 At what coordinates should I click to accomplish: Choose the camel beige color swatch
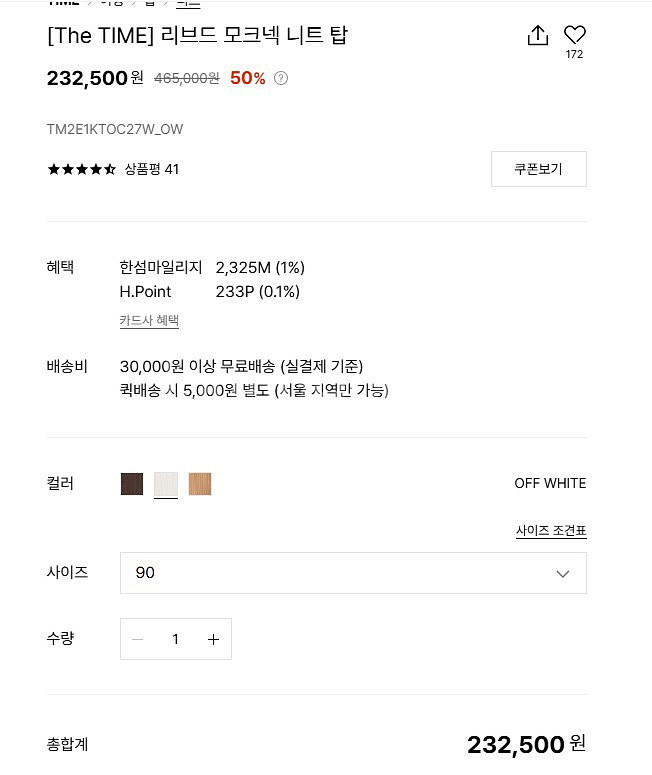[x=200, y=484]
